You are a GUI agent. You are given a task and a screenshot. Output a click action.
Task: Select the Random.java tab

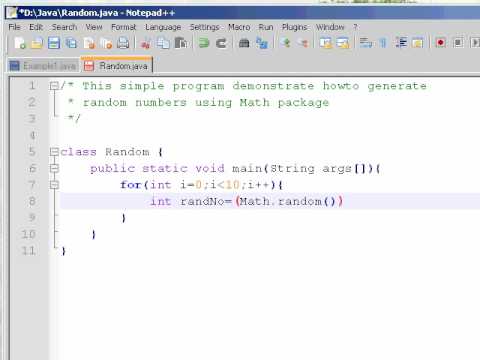click(117, 66)
